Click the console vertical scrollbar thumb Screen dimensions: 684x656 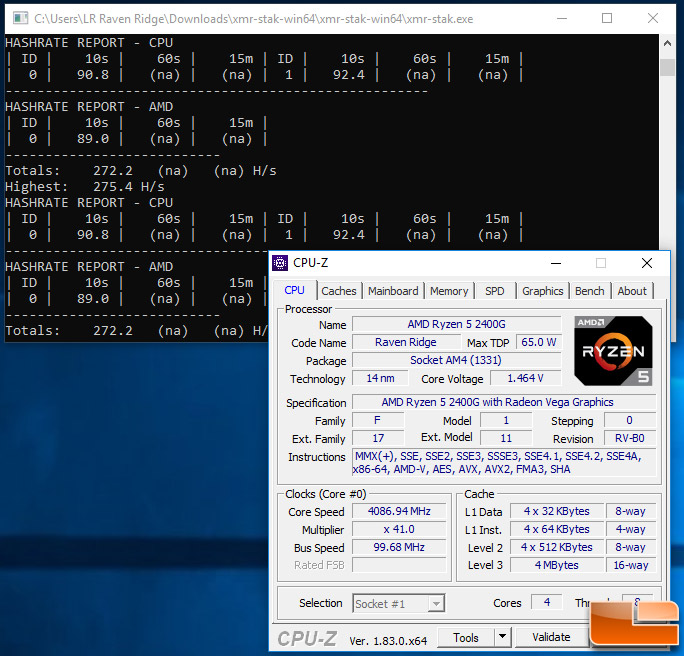[667, 68]
